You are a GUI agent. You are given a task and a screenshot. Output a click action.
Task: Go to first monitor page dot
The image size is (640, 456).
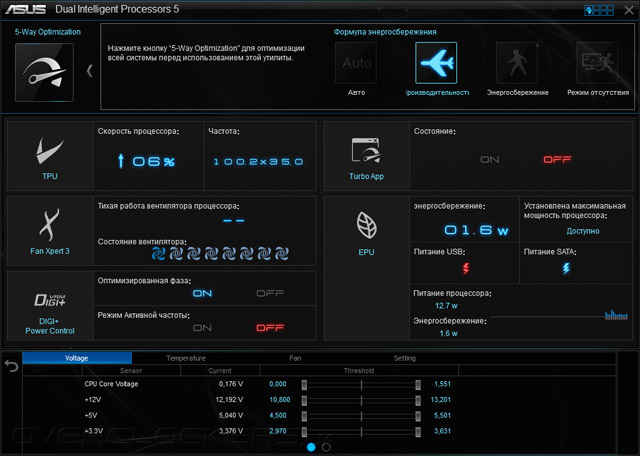(311, 447)
